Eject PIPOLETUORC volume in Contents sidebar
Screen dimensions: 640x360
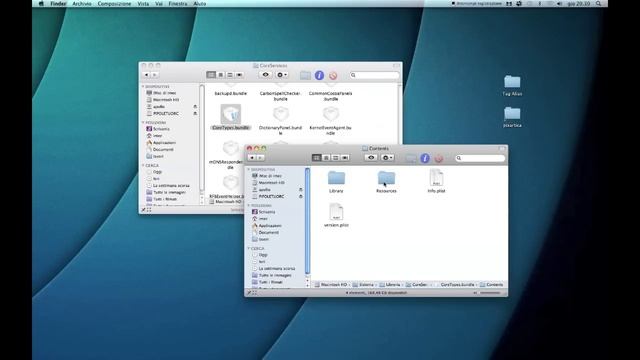[x=301, y=196]
